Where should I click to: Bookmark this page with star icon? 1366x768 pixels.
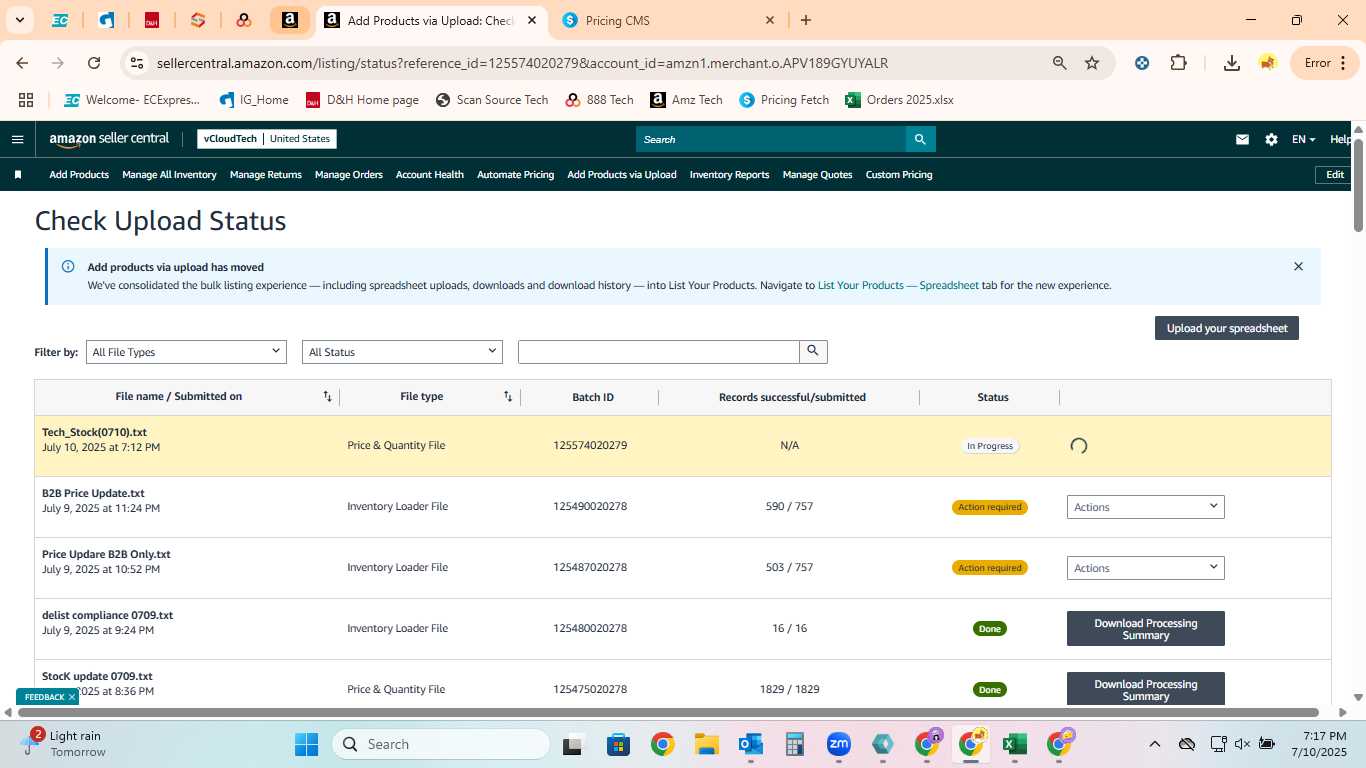click(x=1092, y=63)
